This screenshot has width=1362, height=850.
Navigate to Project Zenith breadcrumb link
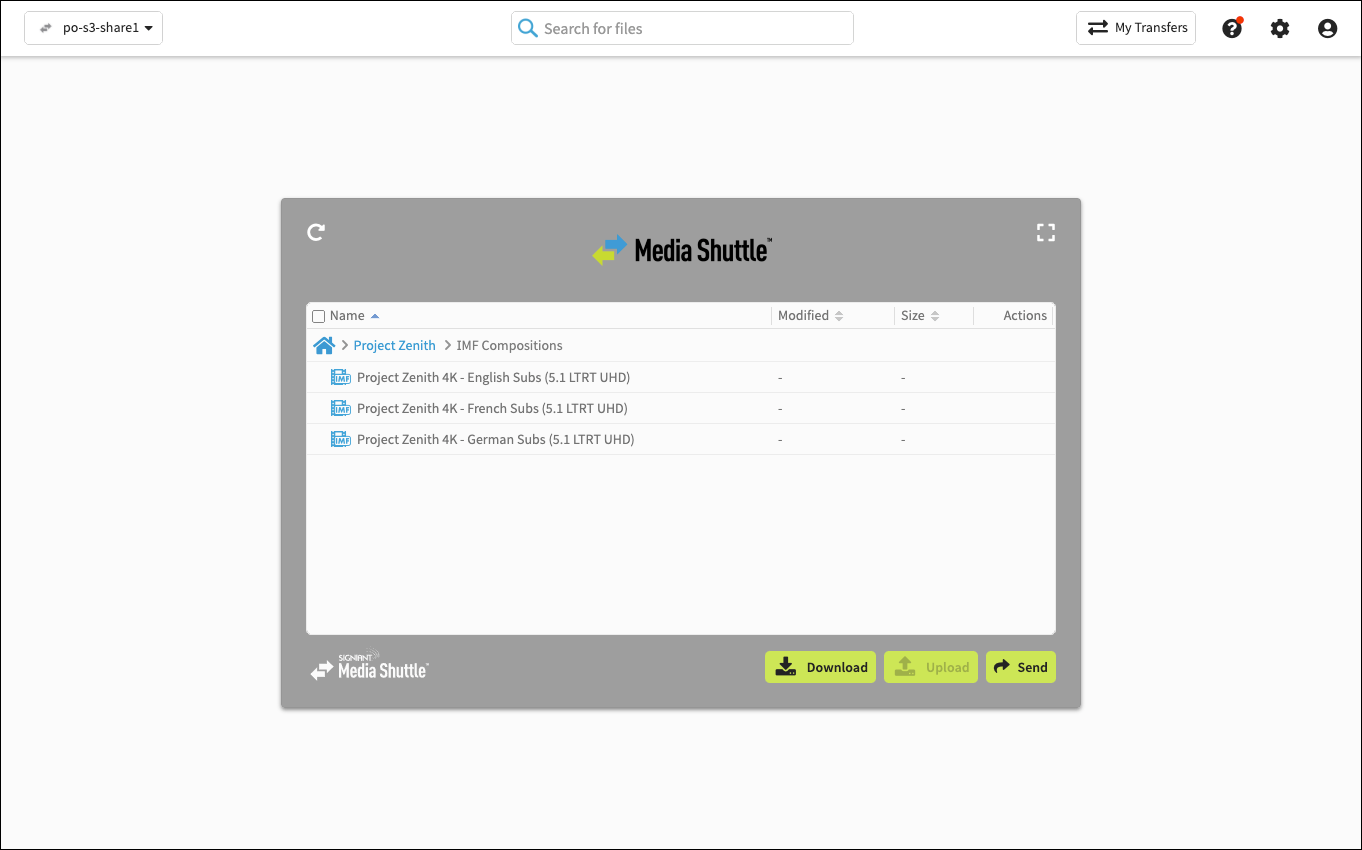point(395,346)
